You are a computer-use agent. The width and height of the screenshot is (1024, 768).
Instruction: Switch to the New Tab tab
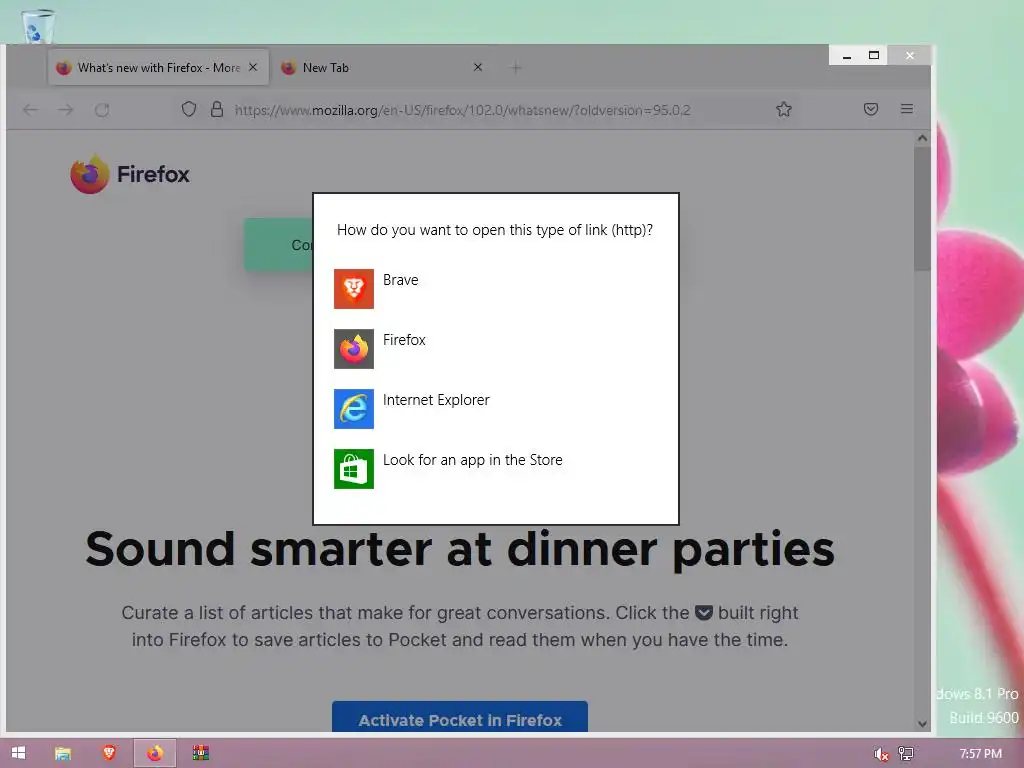[381, 67]
